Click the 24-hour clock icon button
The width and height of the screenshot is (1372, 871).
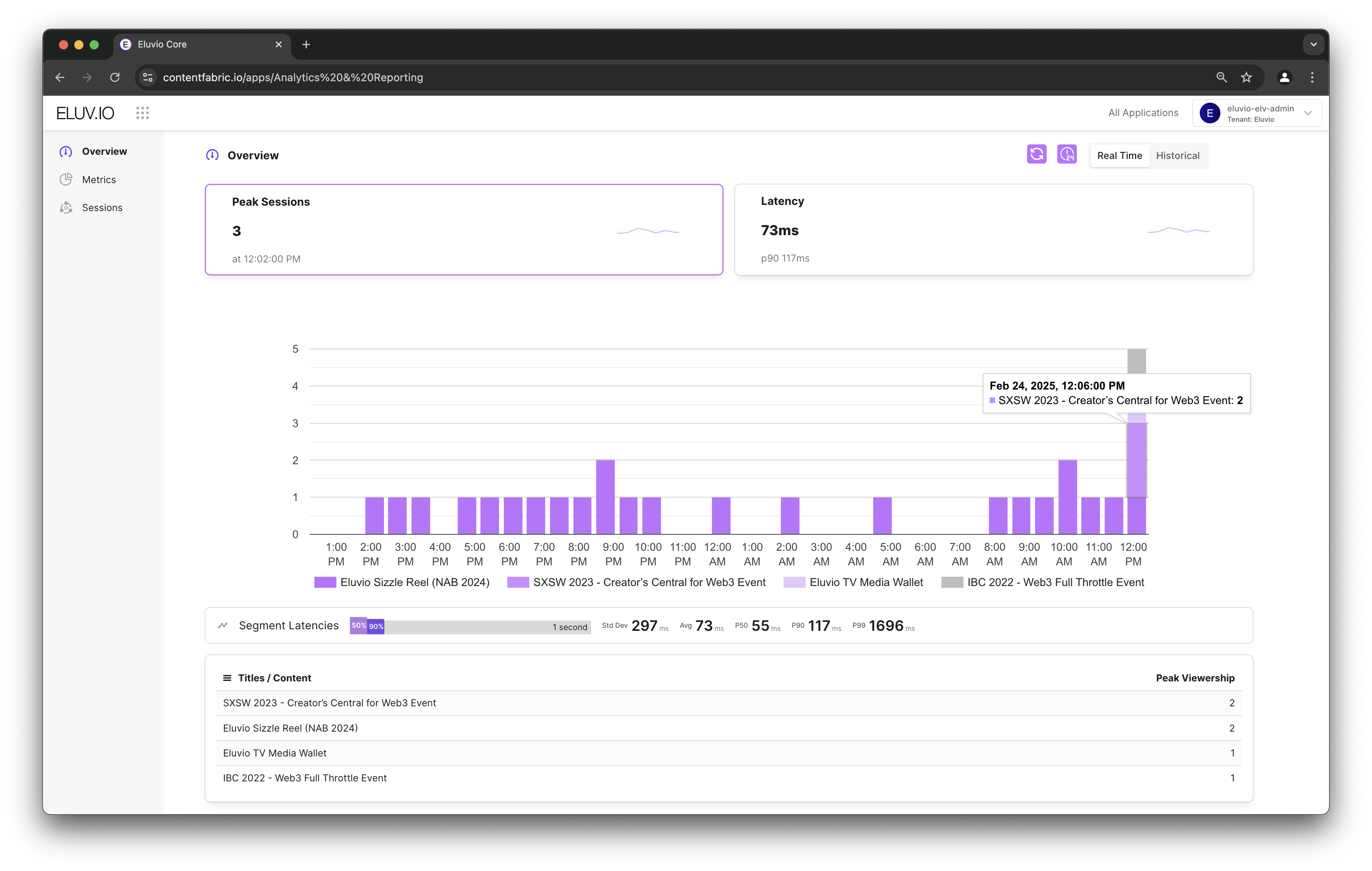tap(1067, 154)
